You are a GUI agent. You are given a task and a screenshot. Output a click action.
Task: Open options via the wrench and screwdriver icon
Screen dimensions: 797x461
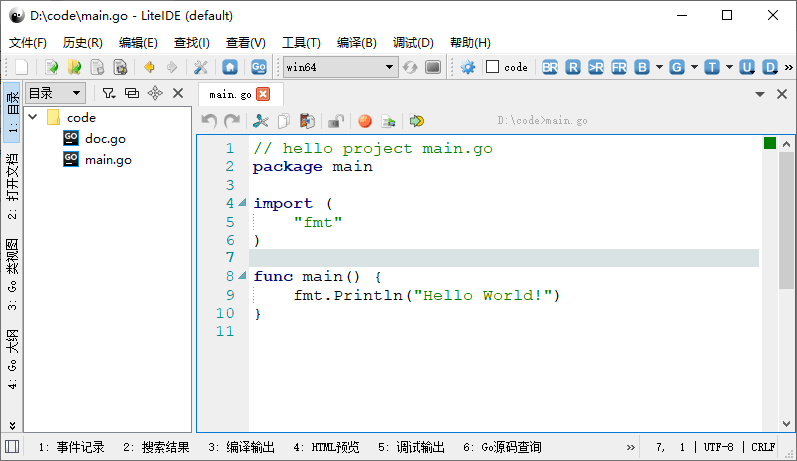coord(201,67)
